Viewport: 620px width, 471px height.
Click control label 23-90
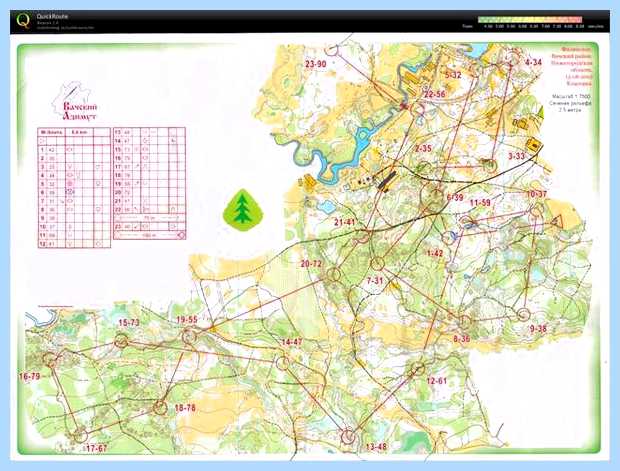(316, 64)
